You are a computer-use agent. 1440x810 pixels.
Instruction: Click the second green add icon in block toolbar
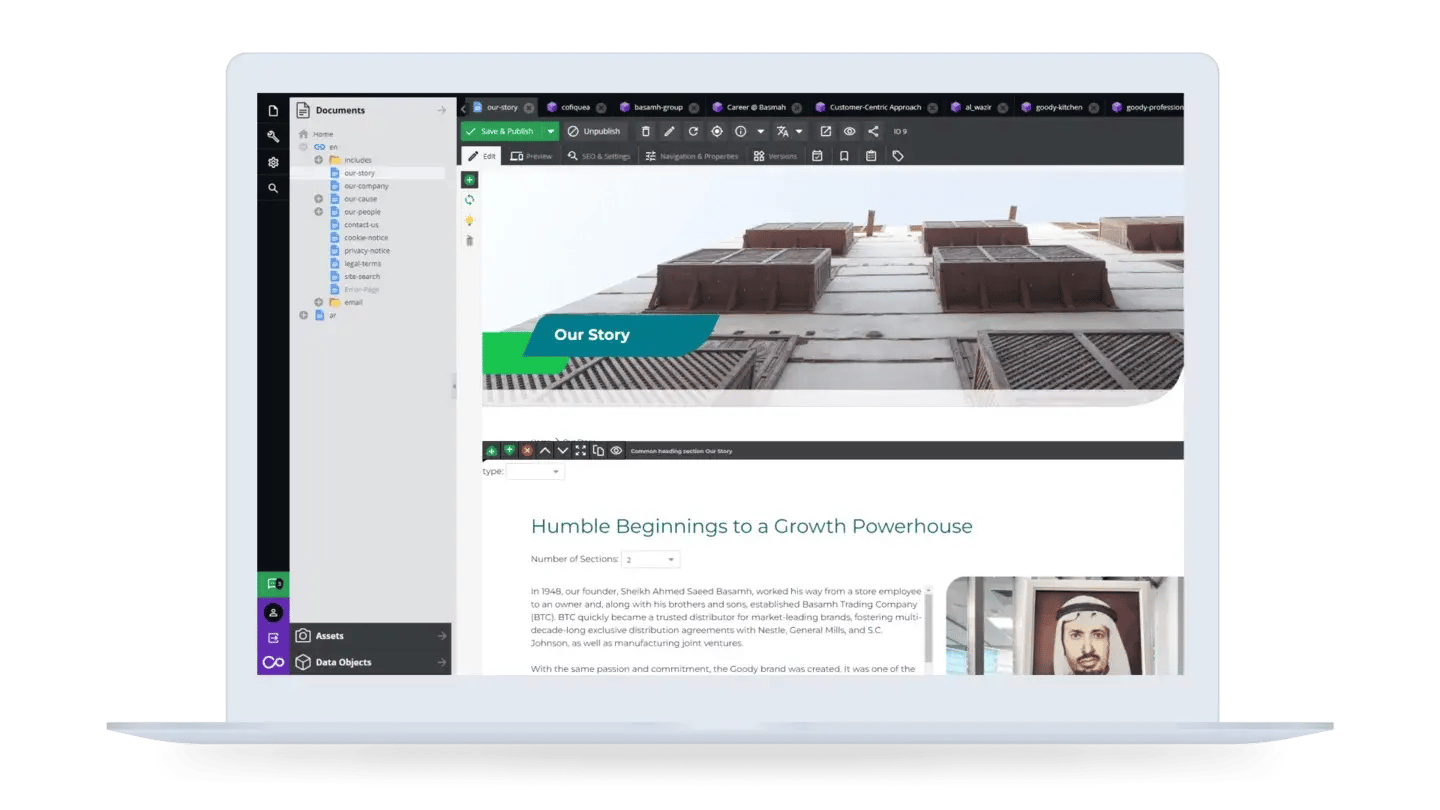(x=509, y=451)
